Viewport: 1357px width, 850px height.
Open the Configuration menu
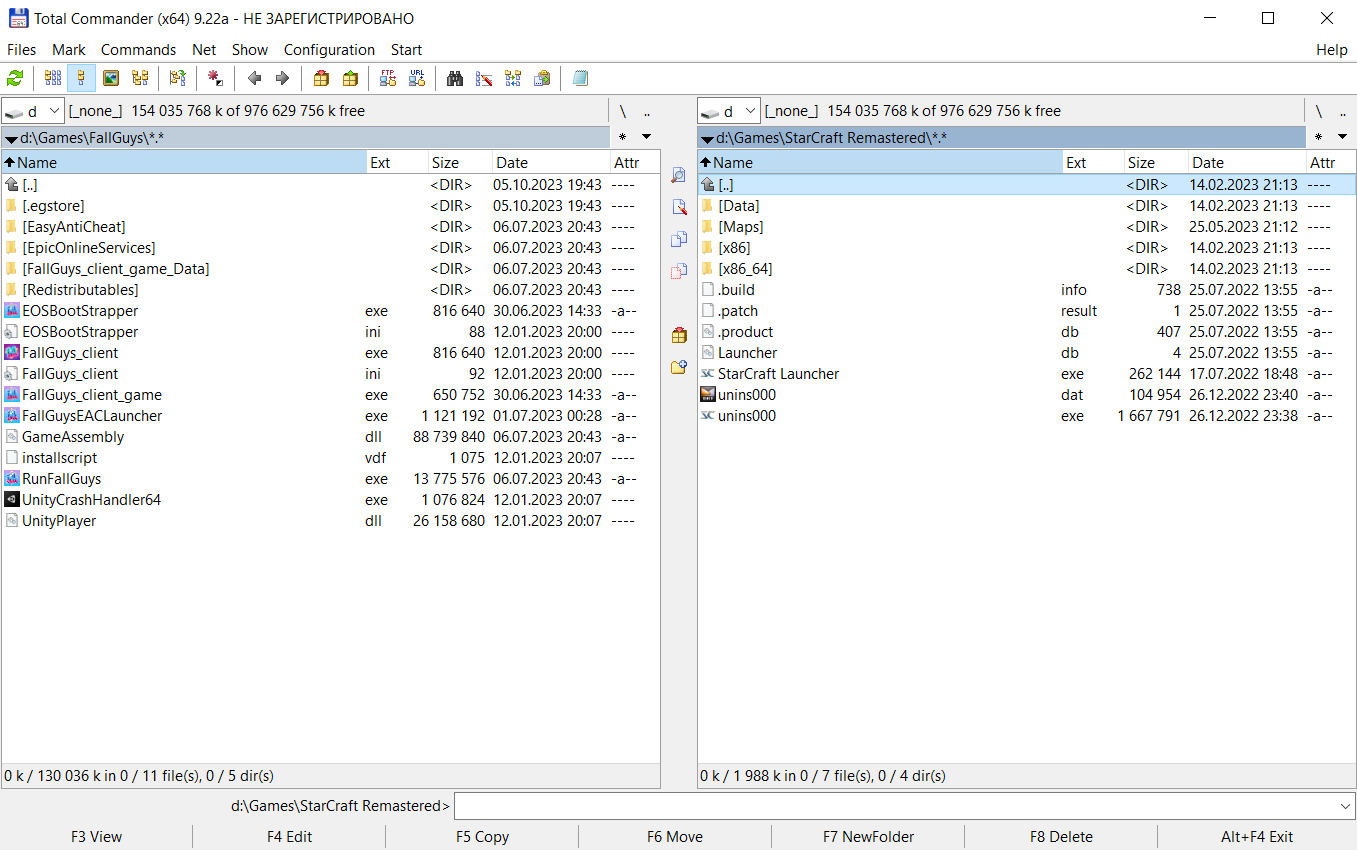pos(329,49)
